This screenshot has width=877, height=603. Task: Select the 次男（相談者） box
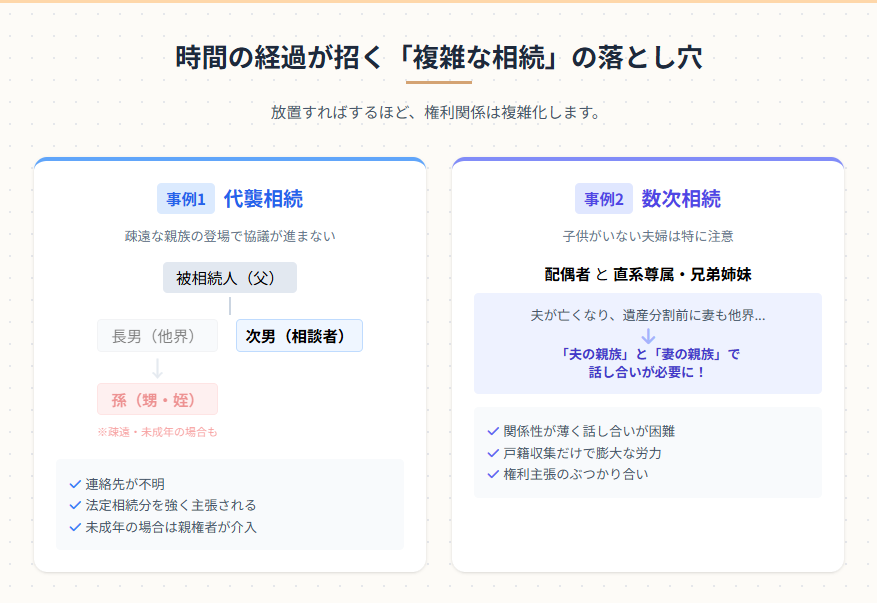coord(299,336)
